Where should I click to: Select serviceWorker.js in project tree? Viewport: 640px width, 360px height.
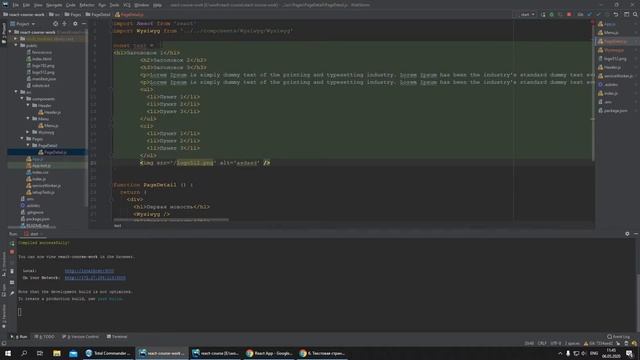pyautogui.click(x=44, y=186)
